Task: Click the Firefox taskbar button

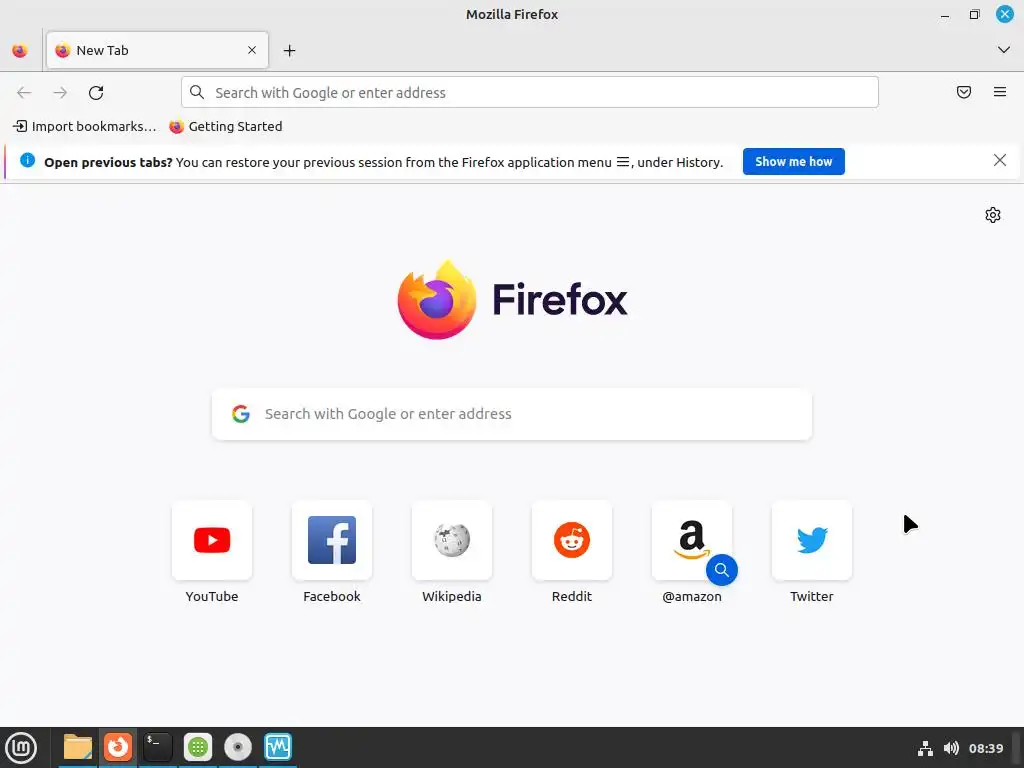Action: (x=118, y=747)
